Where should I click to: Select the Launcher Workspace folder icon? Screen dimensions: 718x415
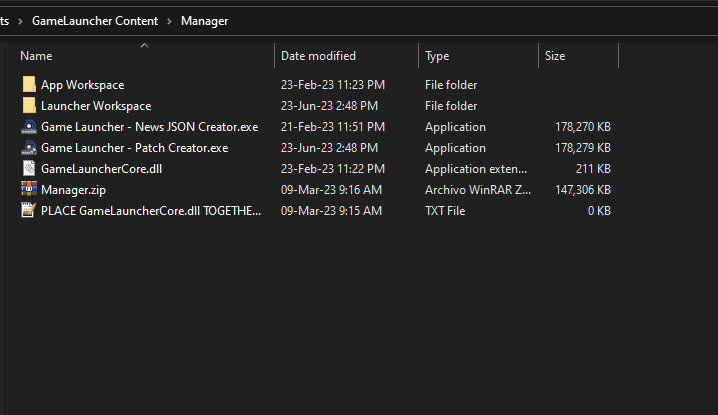29,106
